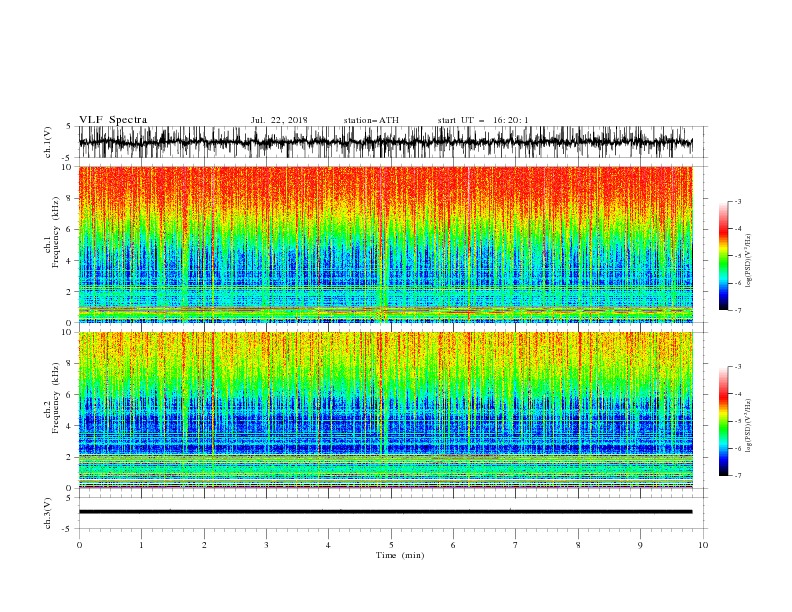Click time axis tick label "6"
Image resolution: width=792 pixels, height=612 pixels.
453,545
